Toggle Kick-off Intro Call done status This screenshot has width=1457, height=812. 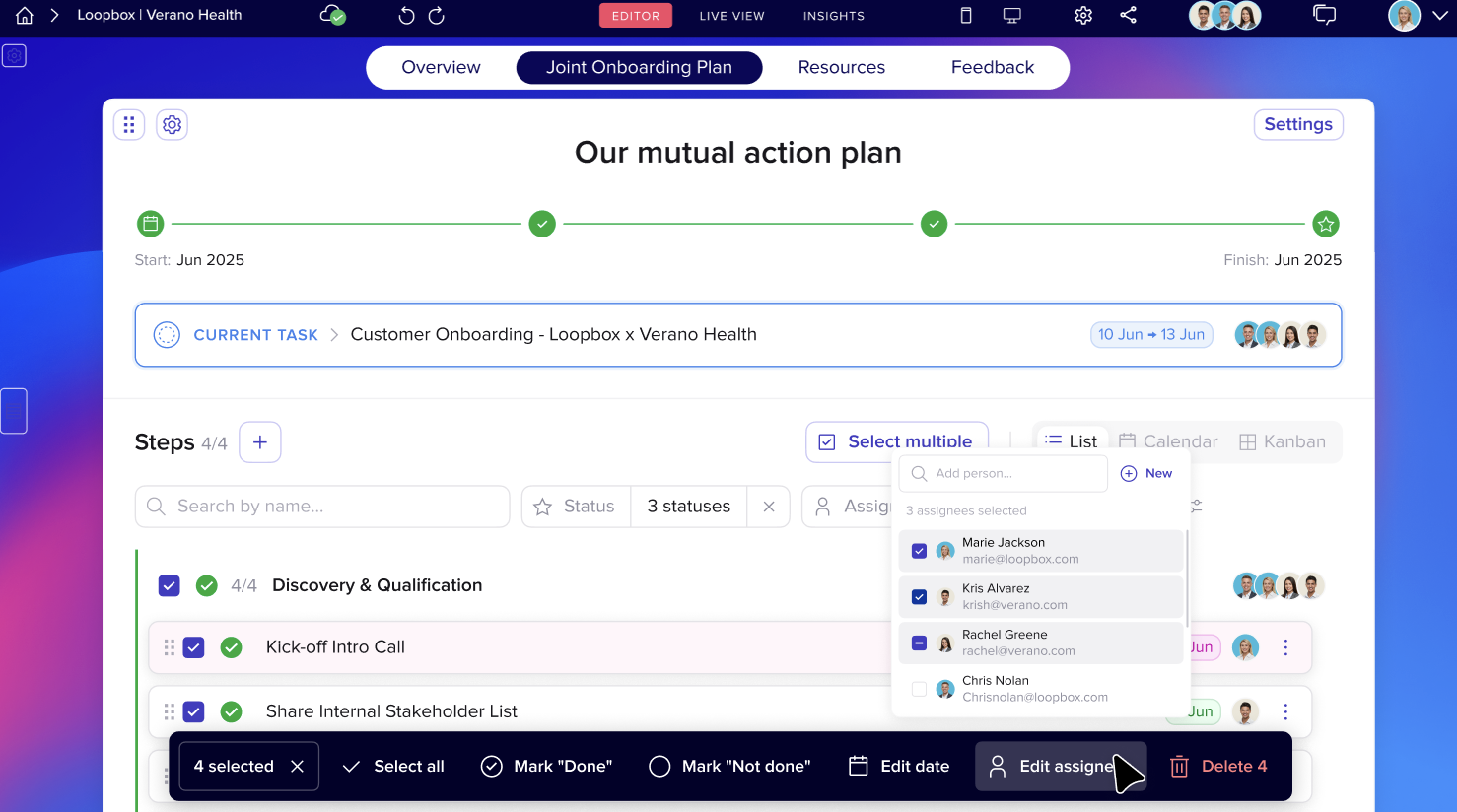[232, 647]
